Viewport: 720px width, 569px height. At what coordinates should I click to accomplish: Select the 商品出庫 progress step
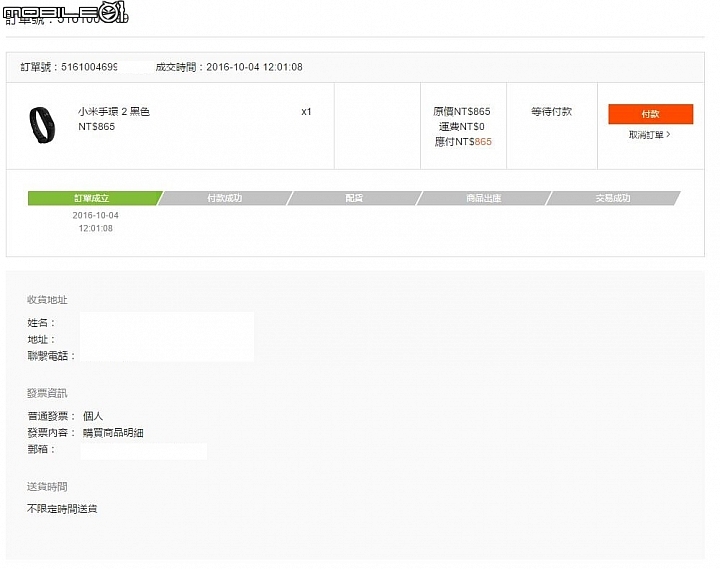(x=484, y=198)
